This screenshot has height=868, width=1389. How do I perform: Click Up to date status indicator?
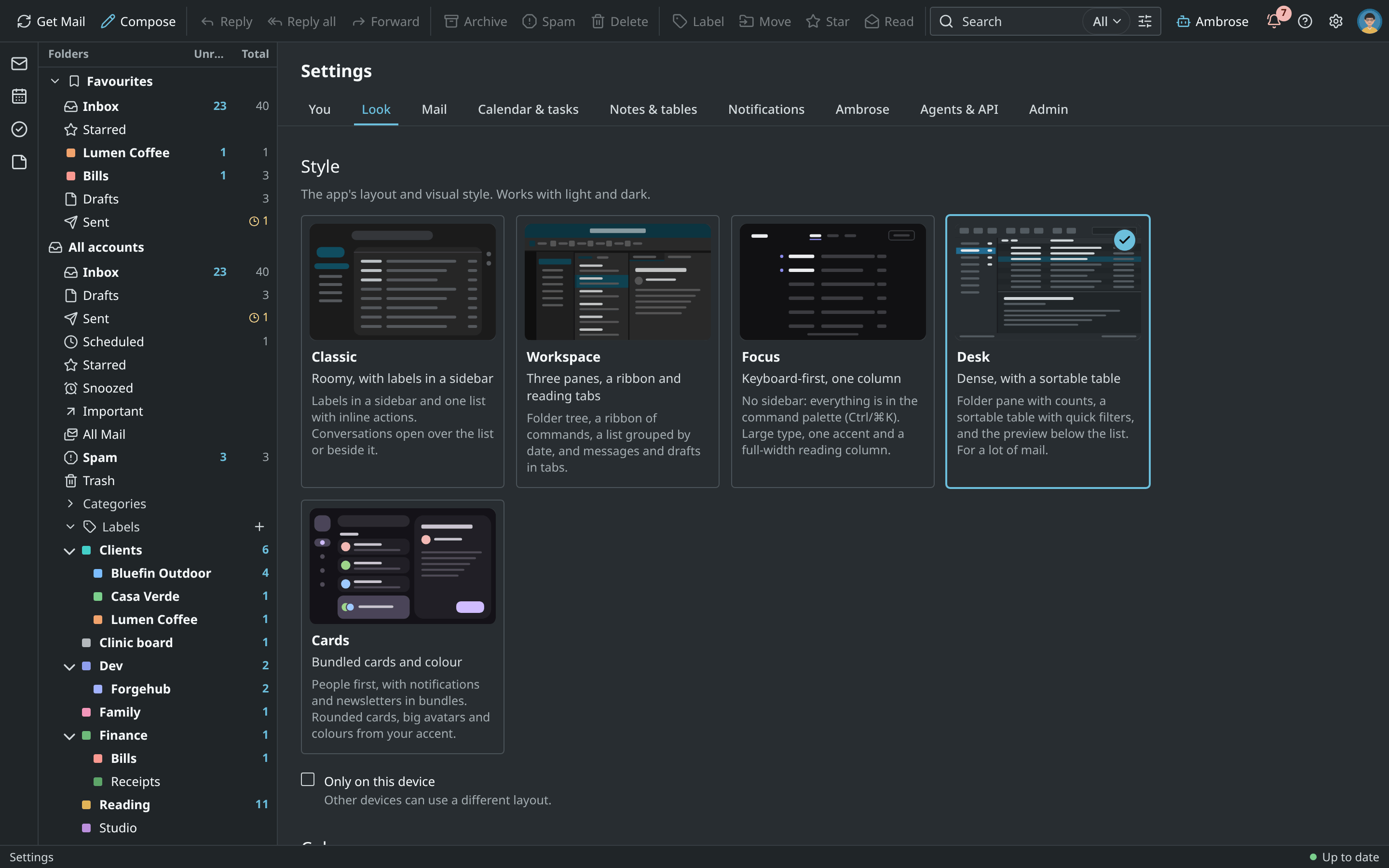[1344, 857]
